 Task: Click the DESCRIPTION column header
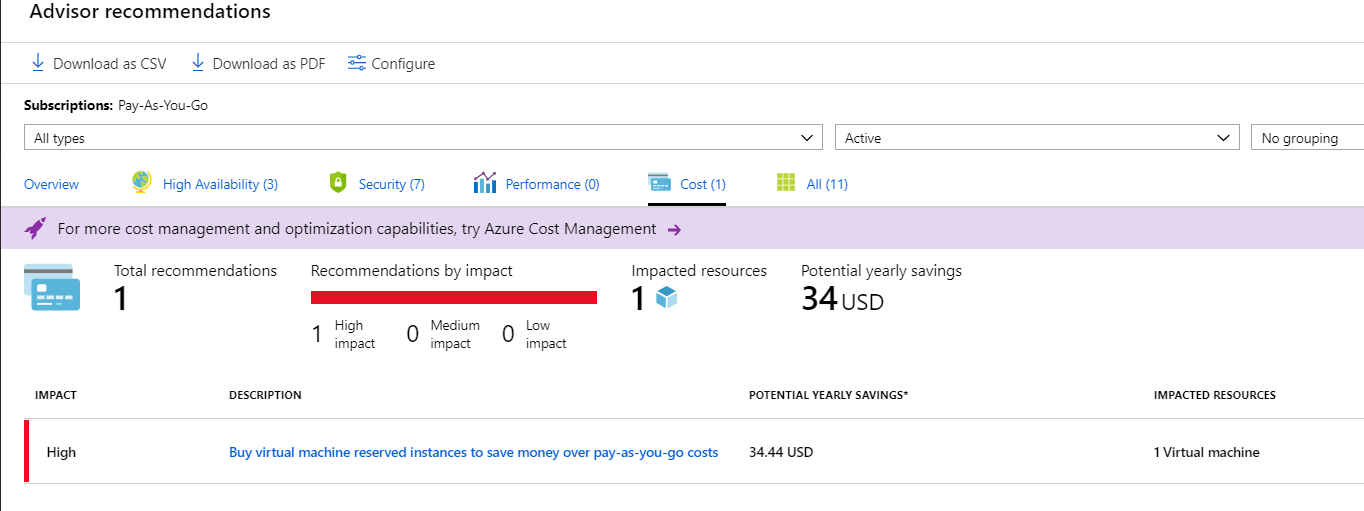(265, 395)
